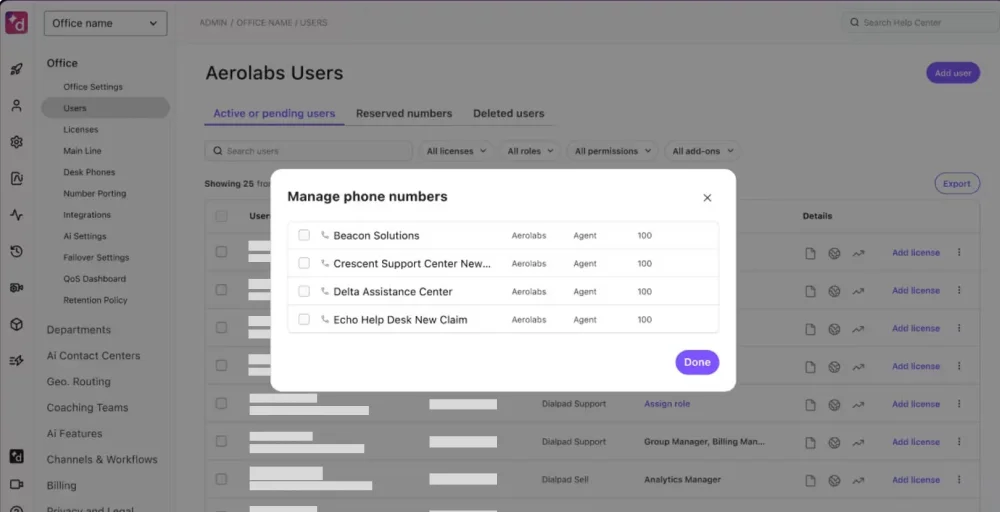Open Ai Contact Centers section
This screenshot has width=1000, height=512.
click(x=93, y=356)
